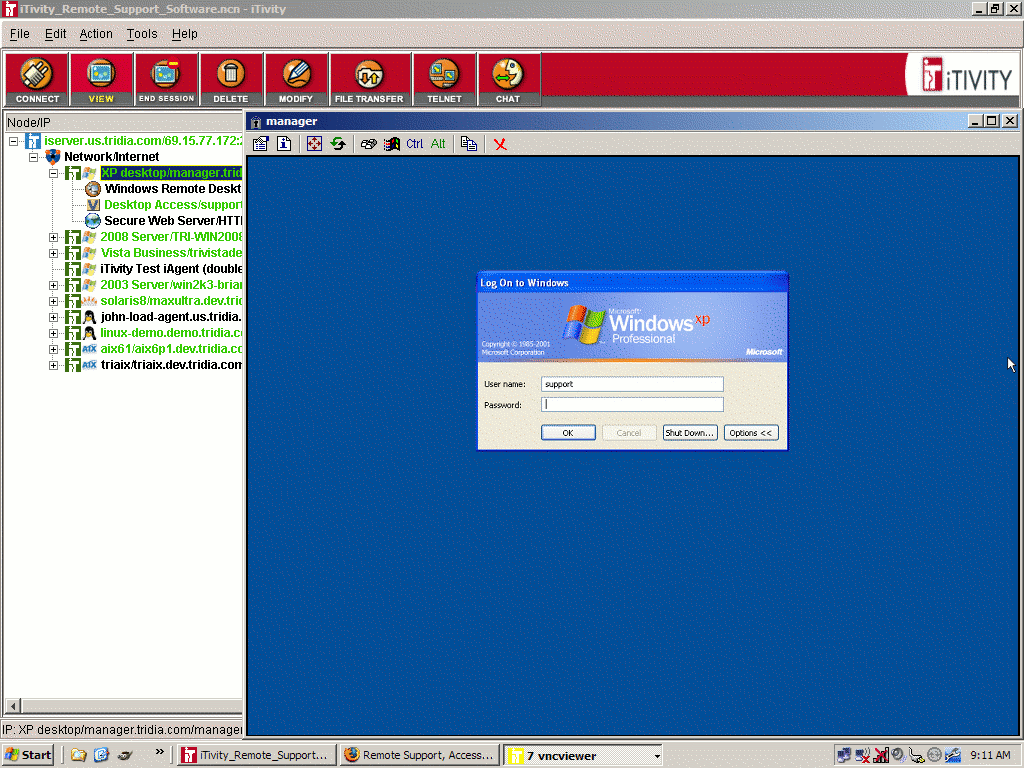Expand quick launch overflow chevron
Screen dimensions: 1024x768
coord(159,753)
